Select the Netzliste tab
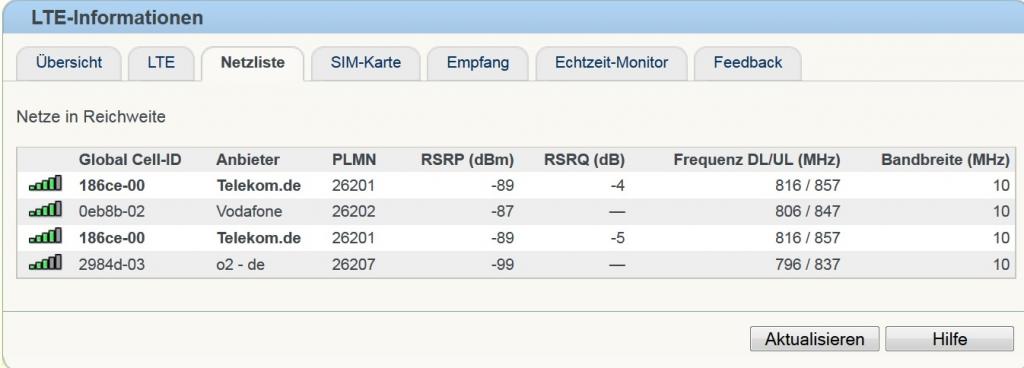 pos(253,63)
